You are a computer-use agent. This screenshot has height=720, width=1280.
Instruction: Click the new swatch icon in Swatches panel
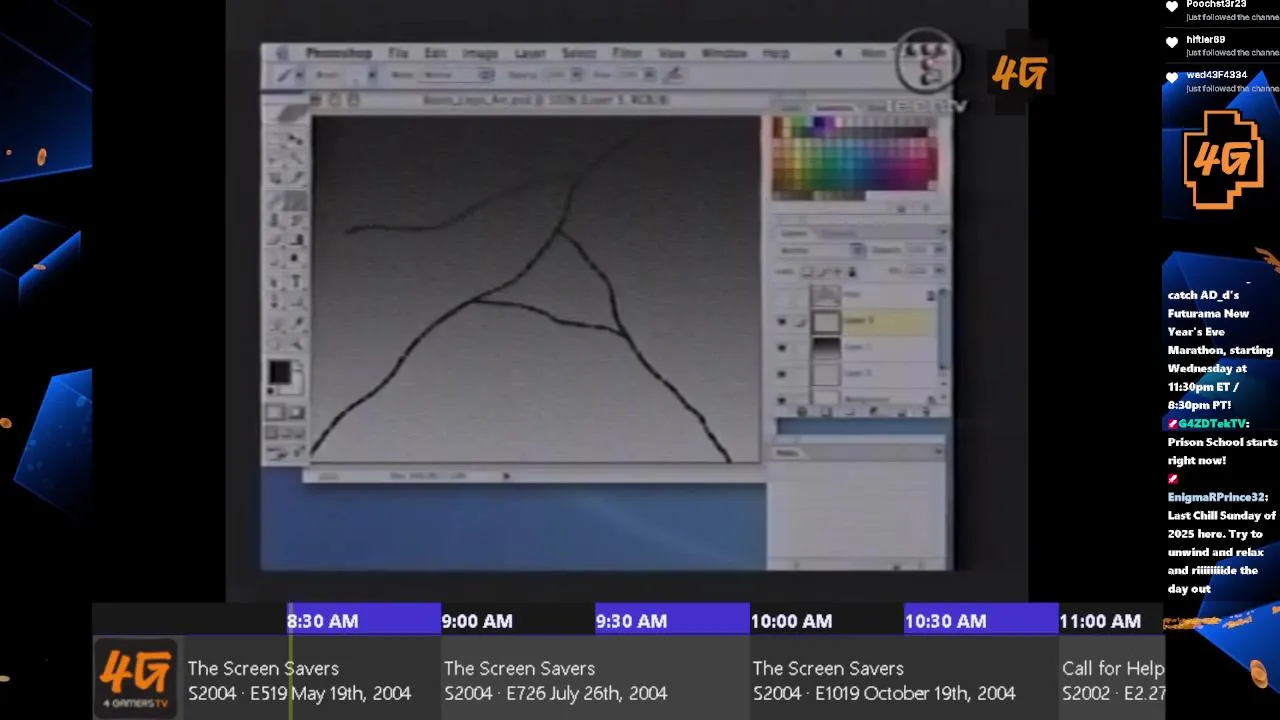point(903,208)
